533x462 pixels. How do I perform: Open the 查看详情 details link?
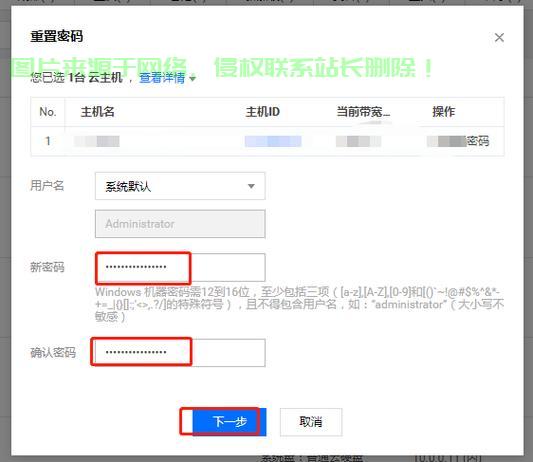tap(162, 78)
